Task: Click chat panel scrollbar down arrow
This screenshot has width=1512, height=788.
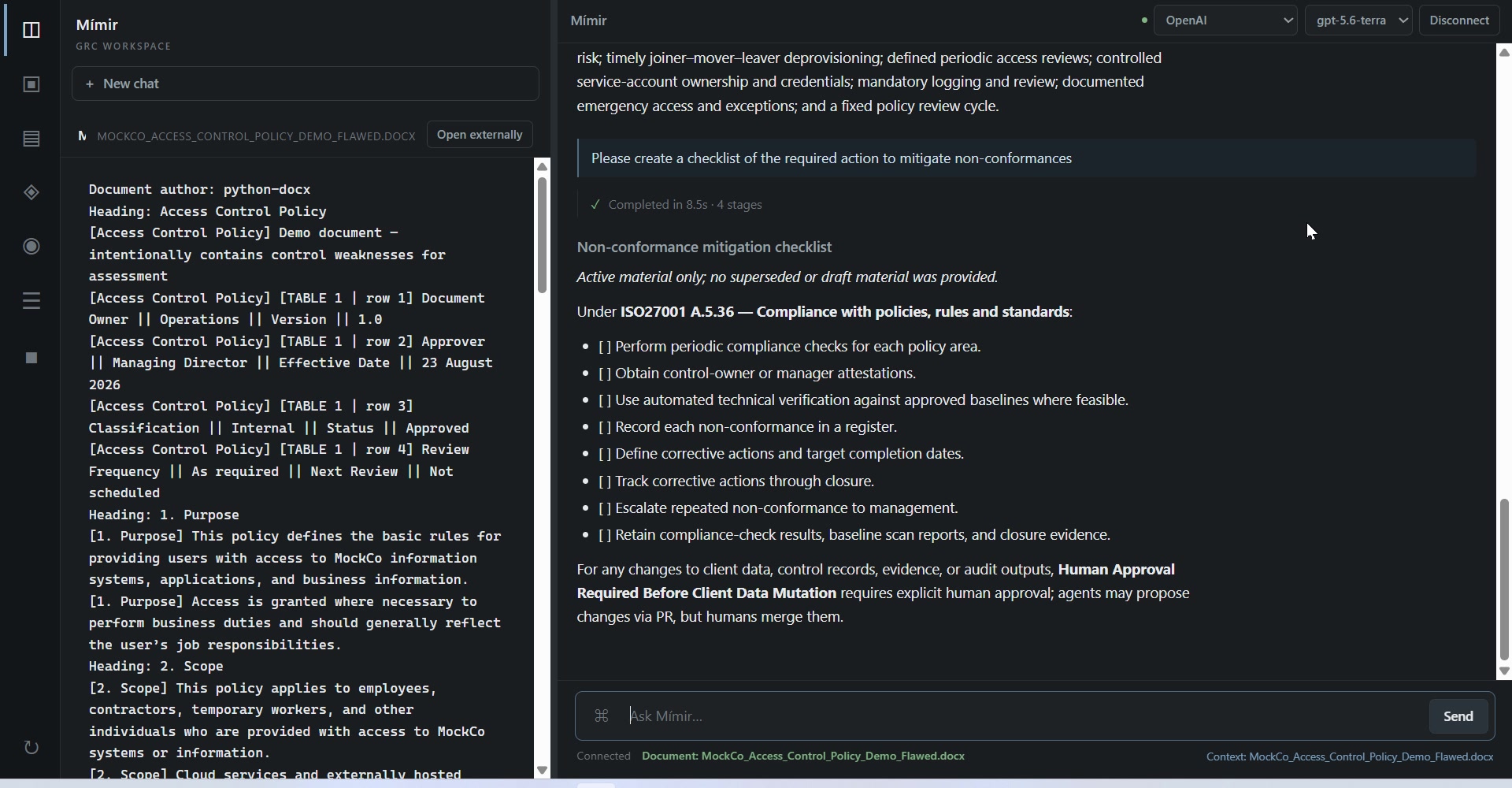Action: (x=1504, y=672)
